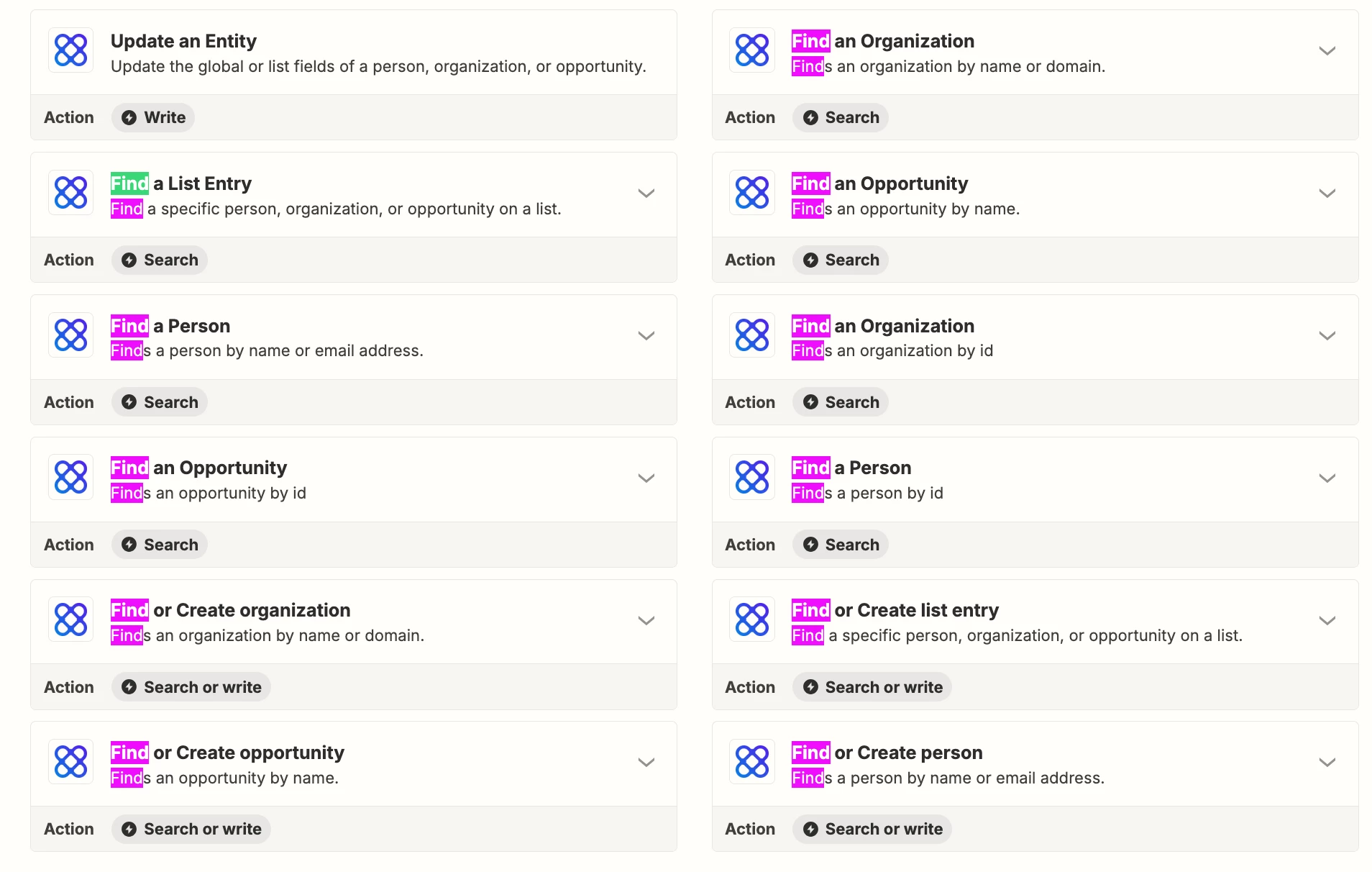Click 'Find an Organization' title above 'by id' description

coord(883,326)
